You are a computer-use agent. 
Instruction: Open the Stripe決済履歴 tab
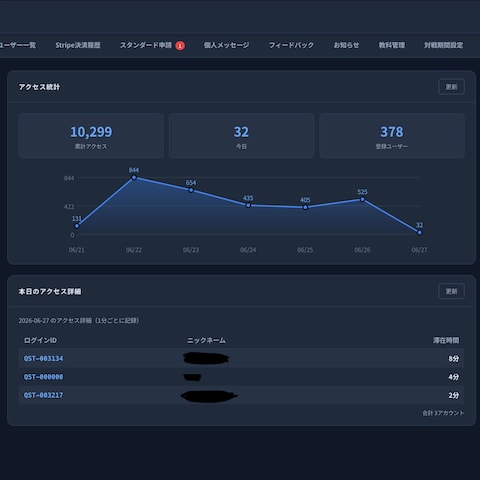78,45
